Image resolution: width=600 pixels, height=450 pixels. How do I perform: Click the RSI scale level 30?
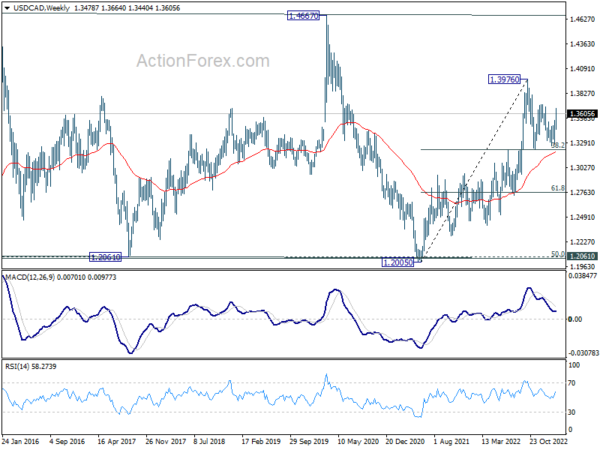[x=572, y=412]
